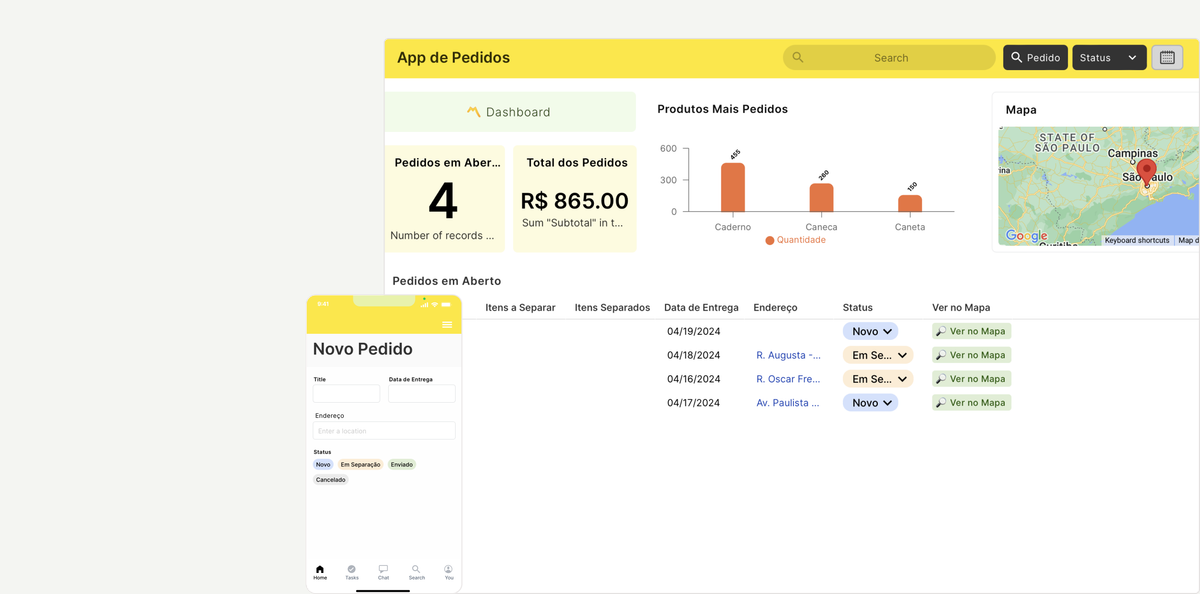1200x594 pixels.
Task: Tap the Search icon on the mobile app
Action: (416, 570)
